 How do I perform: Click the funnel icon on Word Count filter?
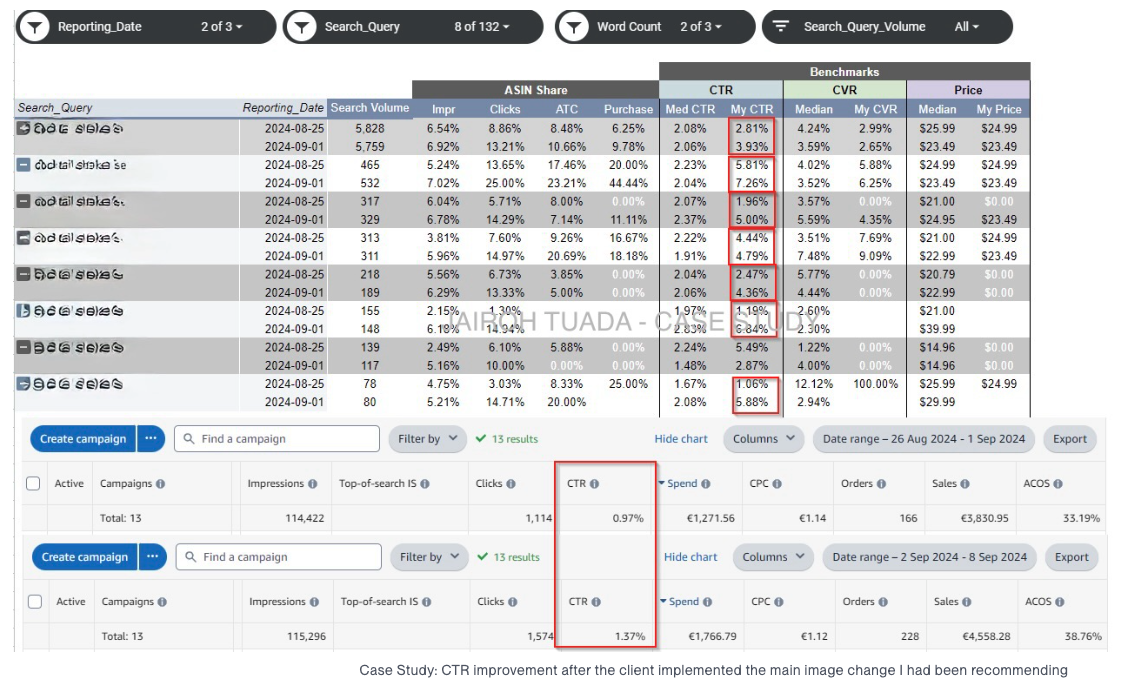coord(573,27)
